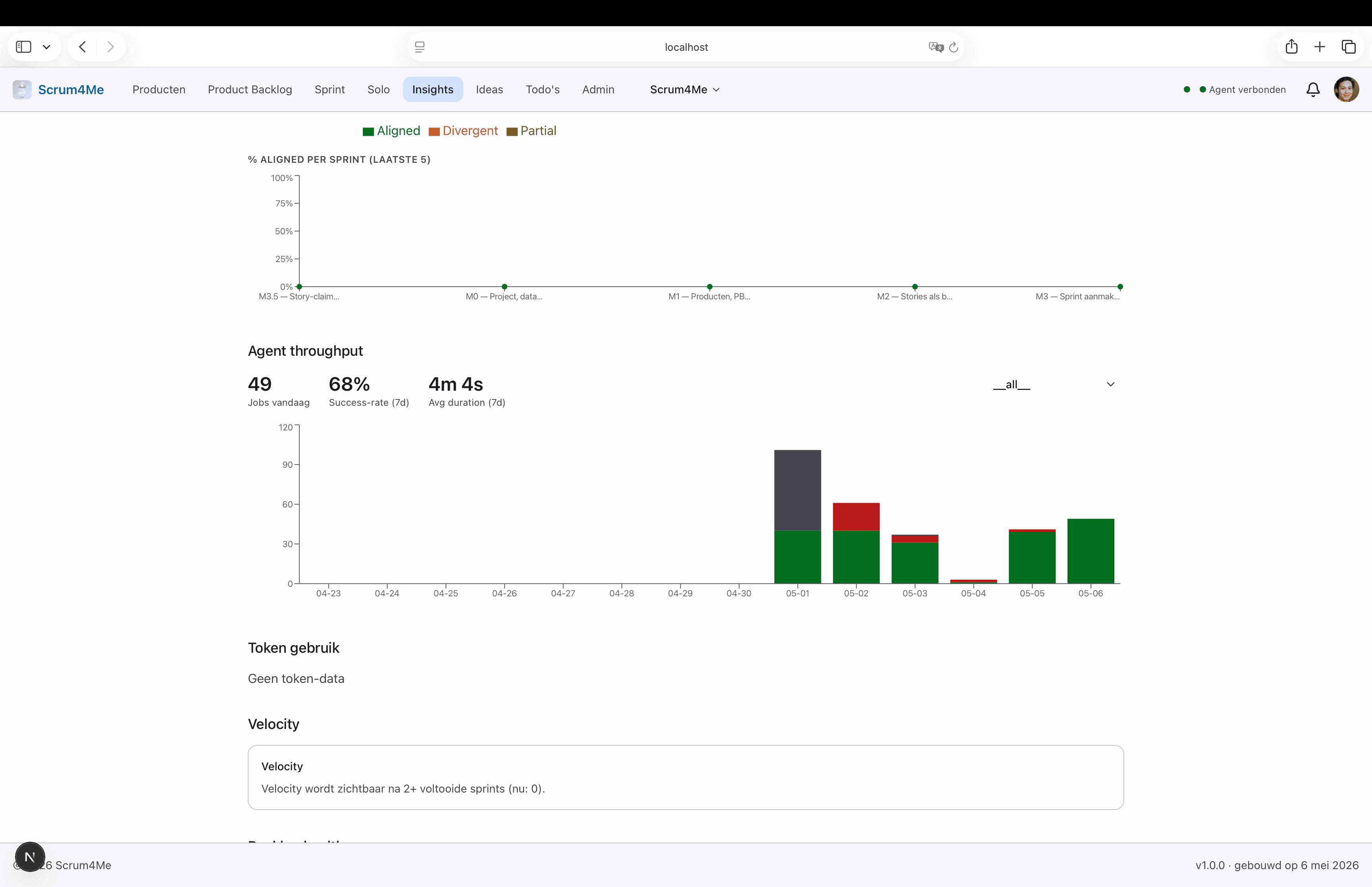
Task: Open the Solo tab
Action: coord(378,89)
